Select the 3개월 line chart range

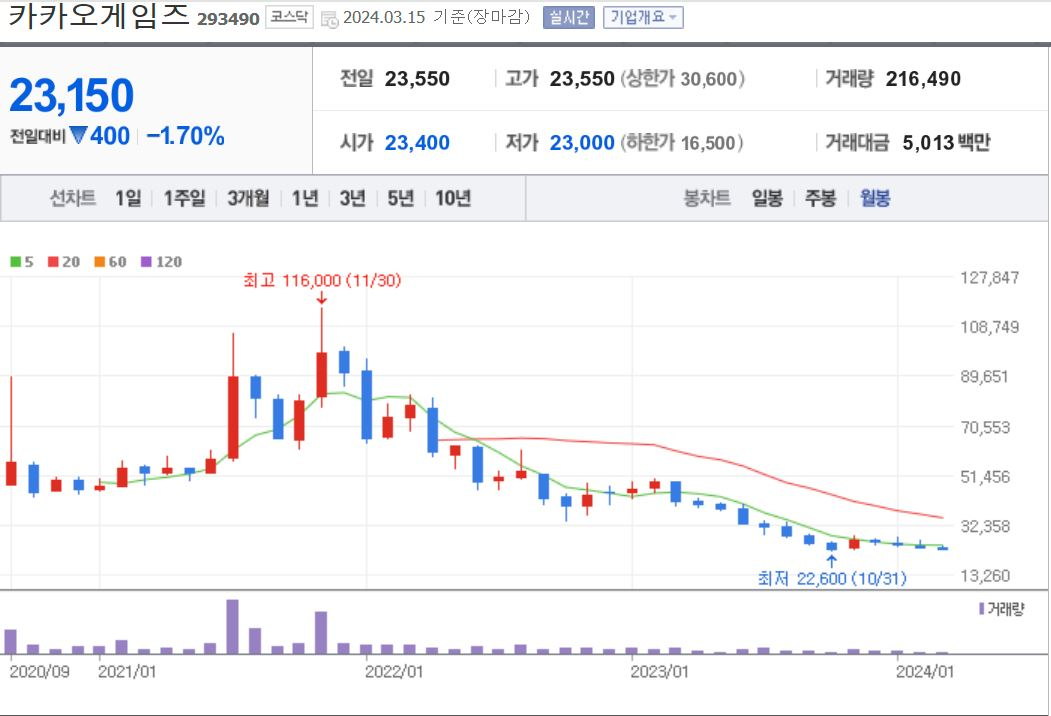[x=248, y=198]
